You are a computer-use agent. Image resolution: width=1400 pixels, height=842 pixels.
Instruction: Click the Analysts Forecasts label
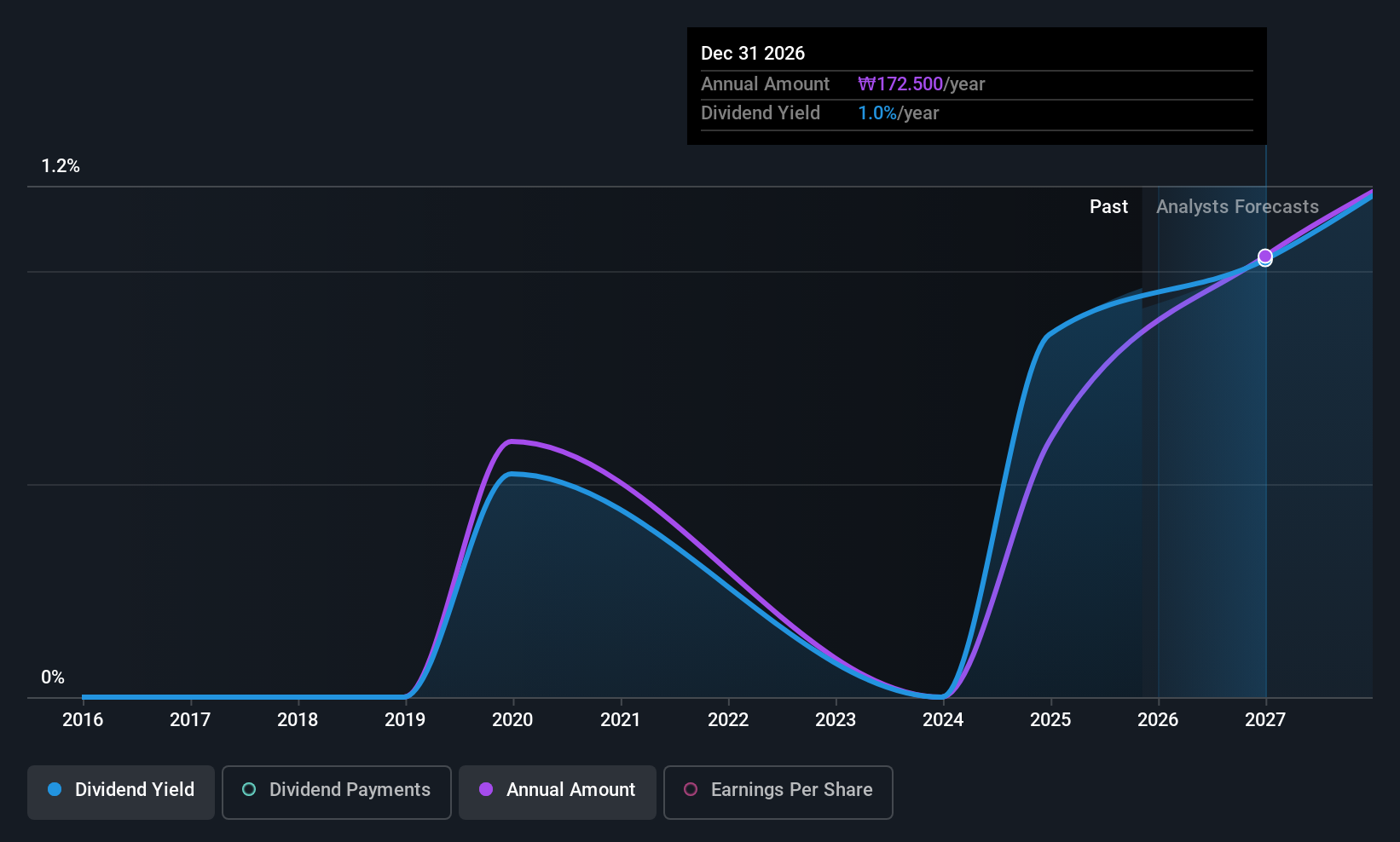tap(1237, 207)
